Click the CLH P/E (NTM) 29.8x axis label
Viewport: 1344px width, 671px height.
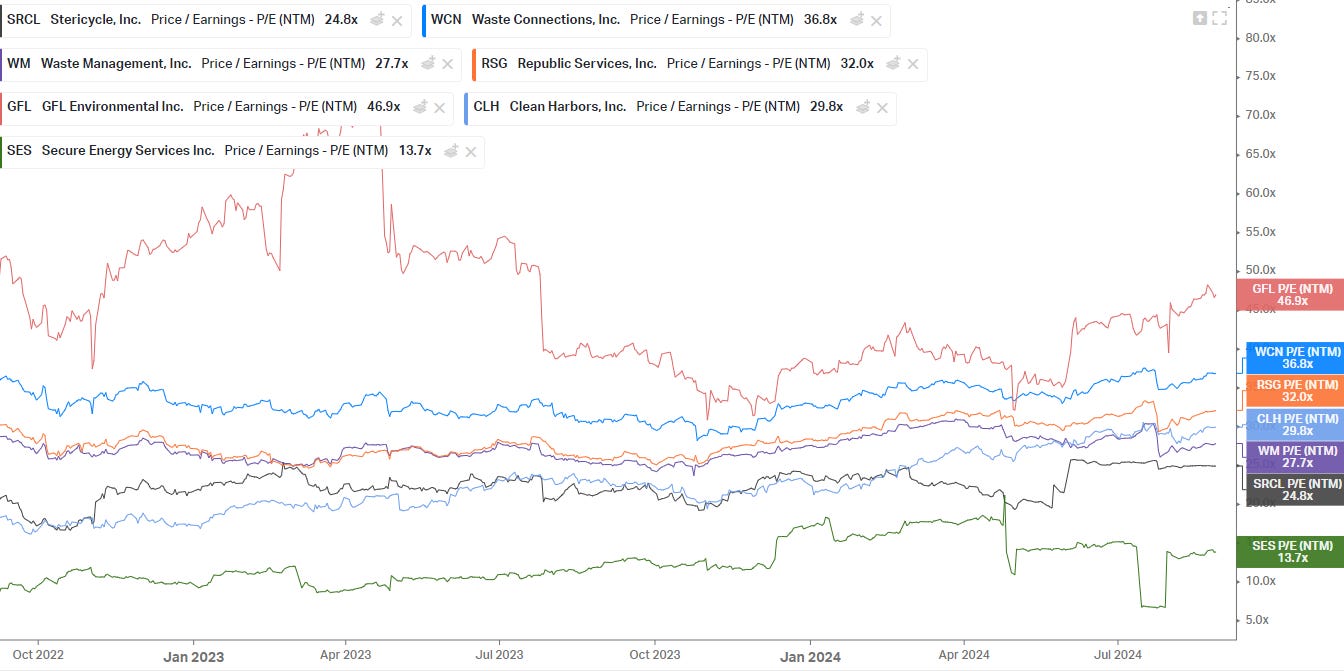point(1296,424)
